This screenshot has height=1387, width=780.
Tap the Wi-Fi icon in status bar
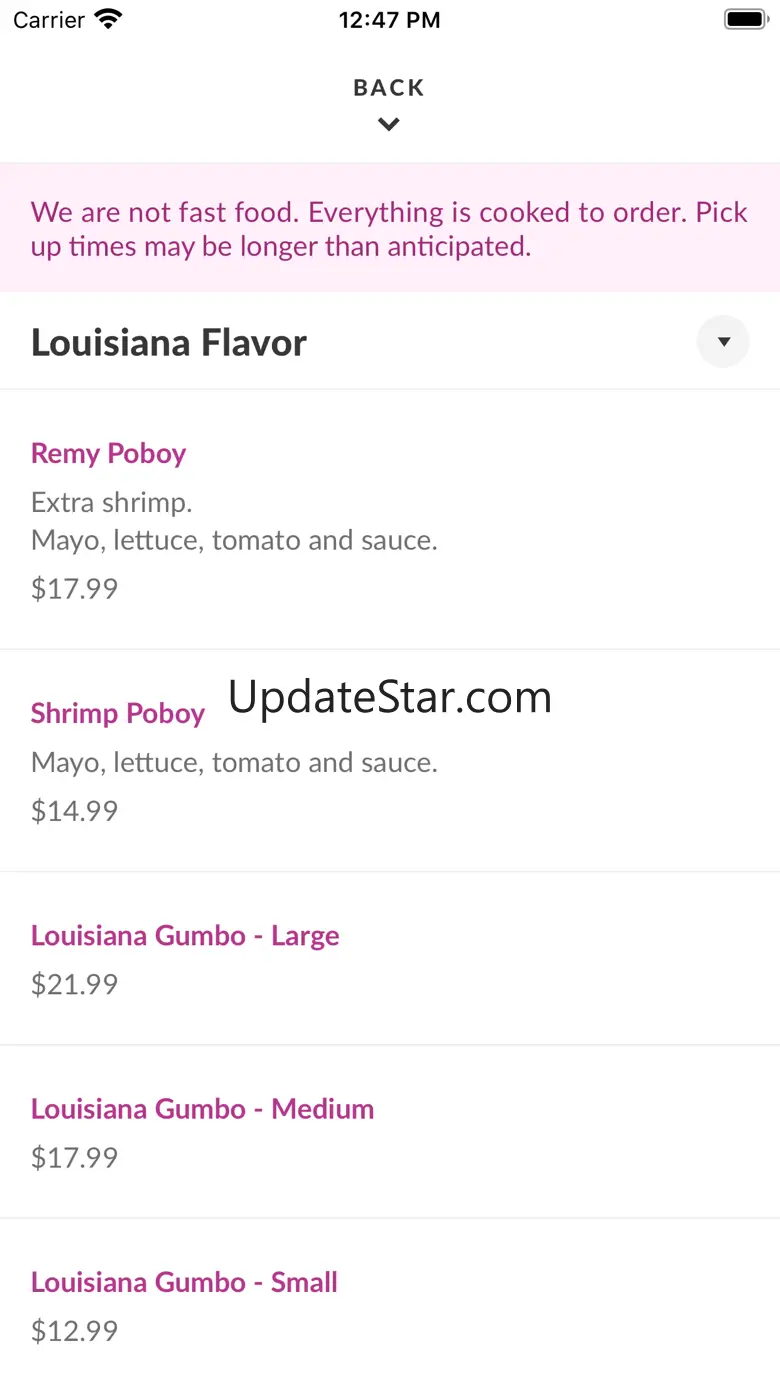[x=107, y=19]
